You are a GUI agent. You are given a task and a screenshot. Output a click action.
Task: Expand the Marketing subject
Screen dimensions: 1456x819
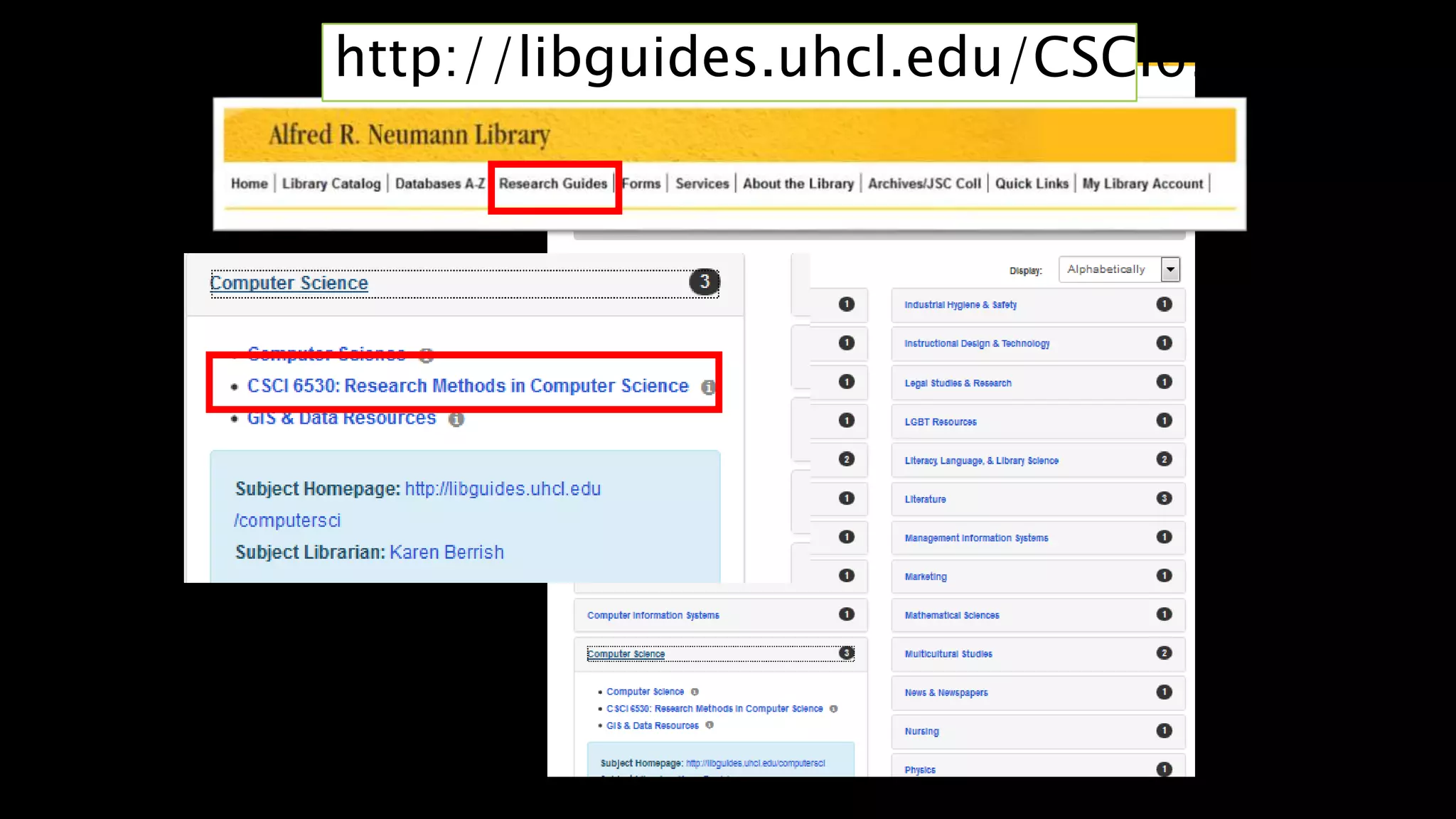[1038, 577]
